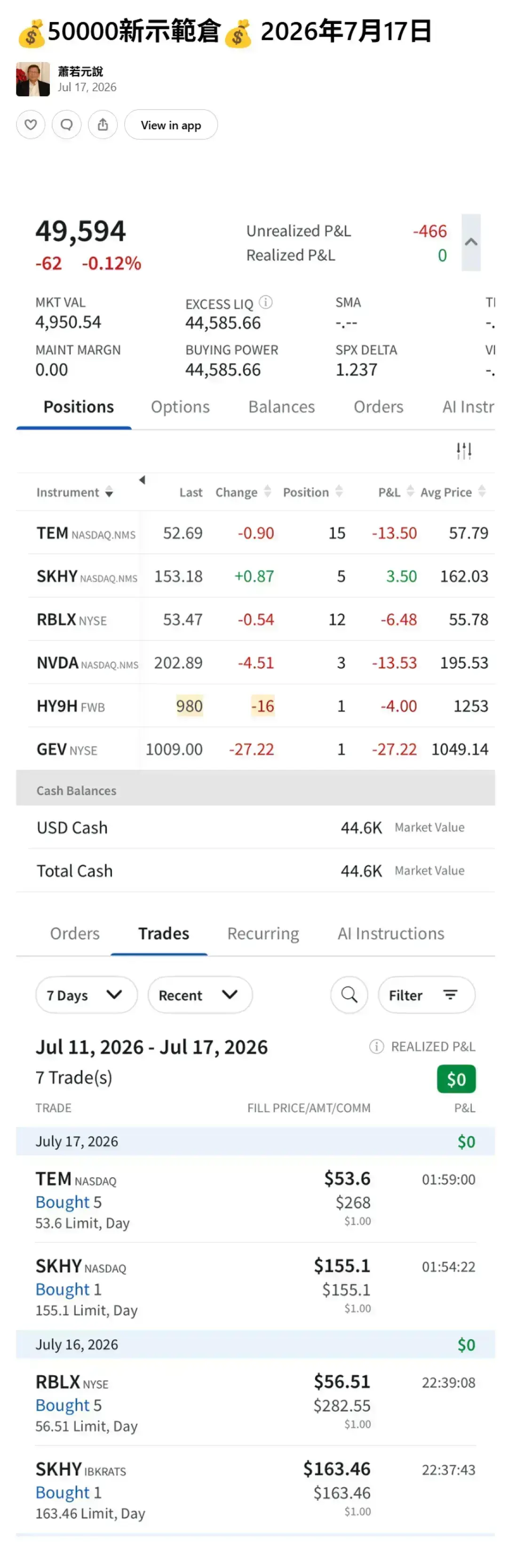The image size is (508, 1568).
Task: Click the Excess Liq info icon
Action: coord(266,302)
